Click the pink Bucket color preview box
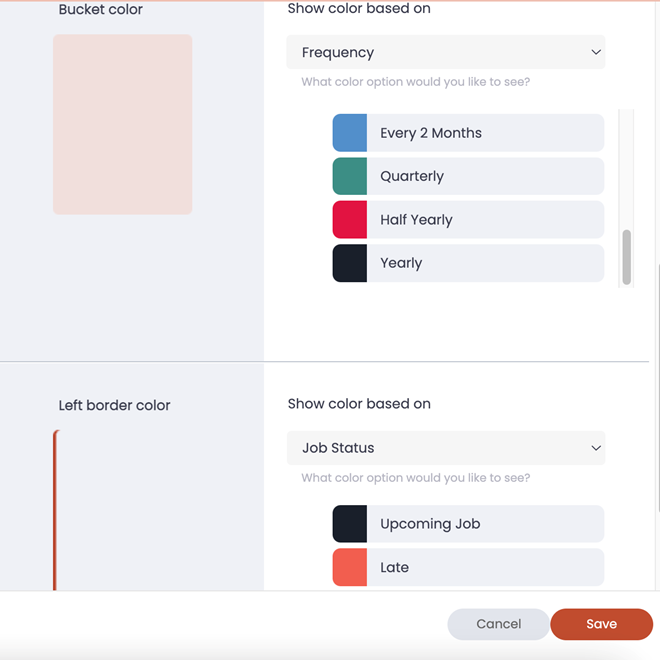660x660 pixels. point(122,124)
